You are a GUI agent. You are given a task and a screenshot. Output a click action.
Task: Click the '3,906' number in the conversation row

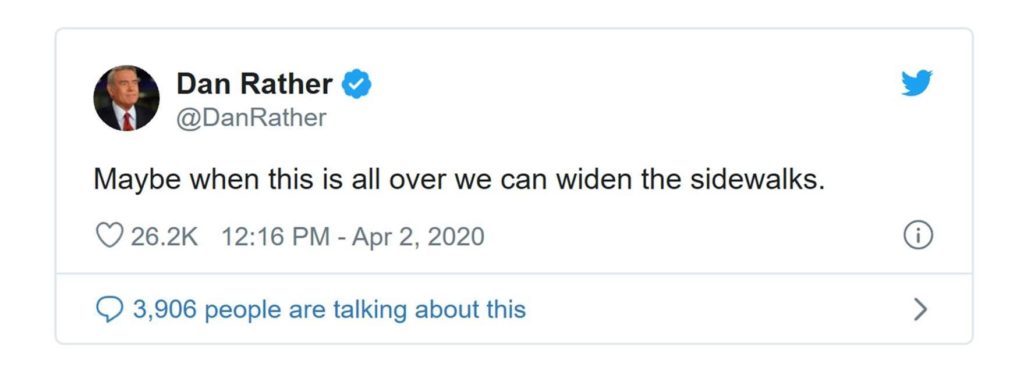165,309
